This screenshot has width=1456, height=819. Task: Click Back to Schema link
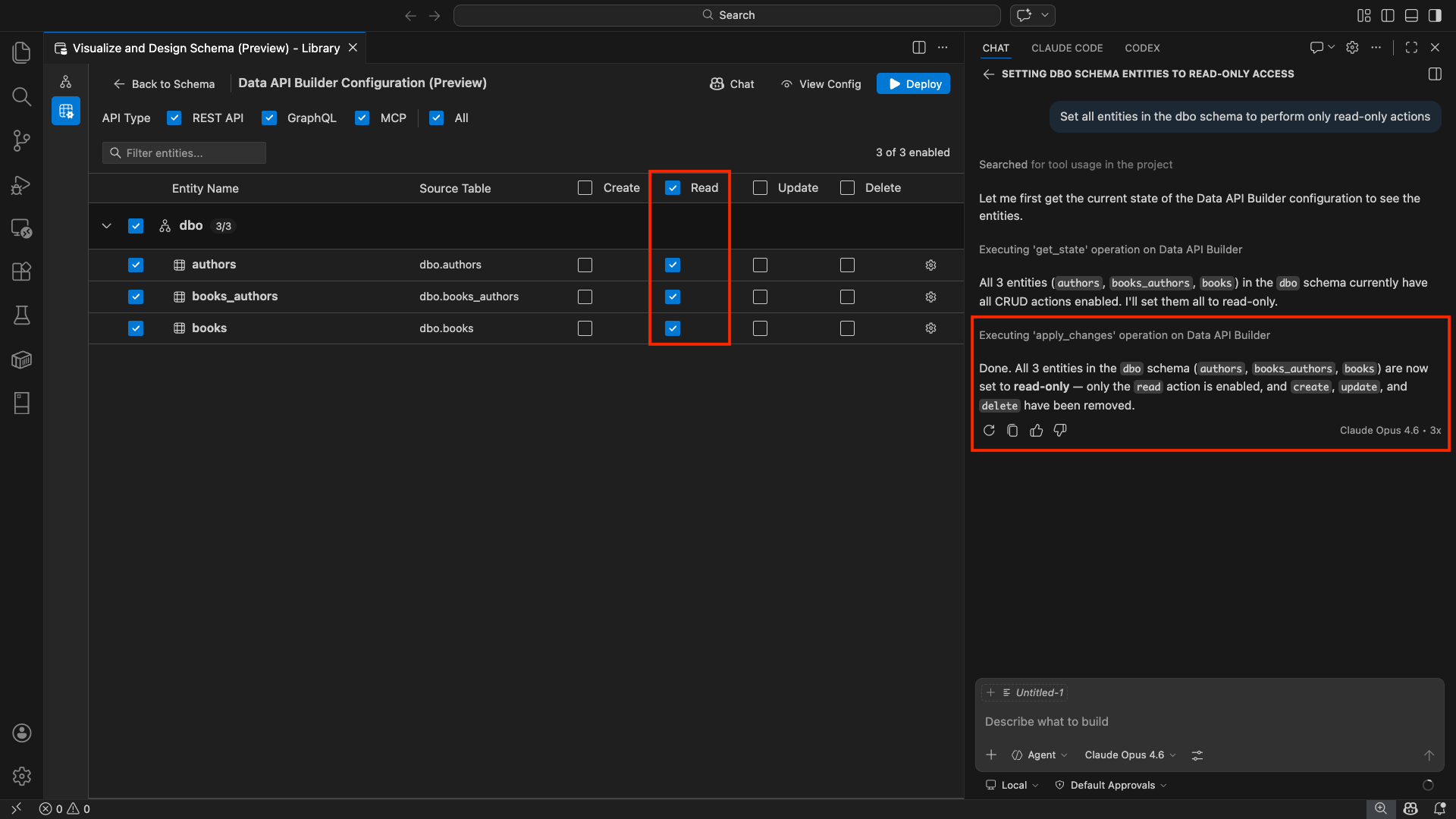164,84
